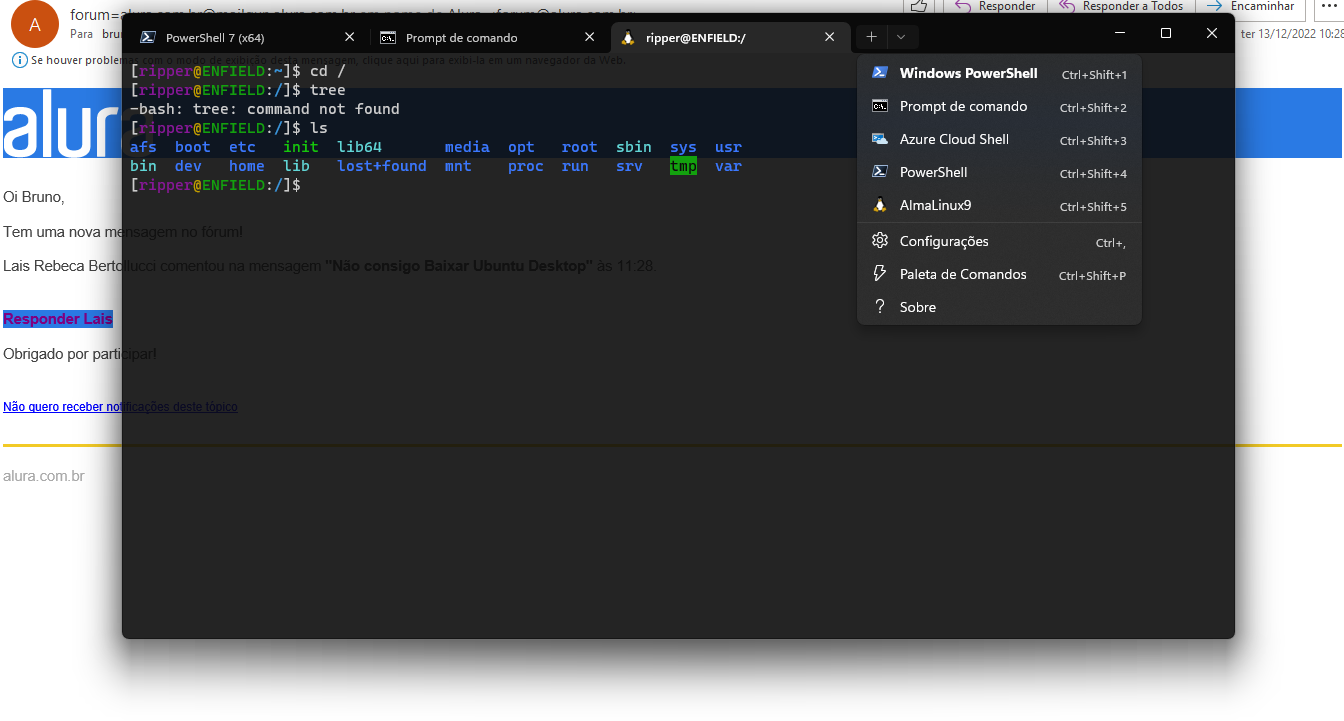Viewport: 1344px width, 721px height.
Task: Close the Prompt de comando tab
Action: (x=589, y=37)
